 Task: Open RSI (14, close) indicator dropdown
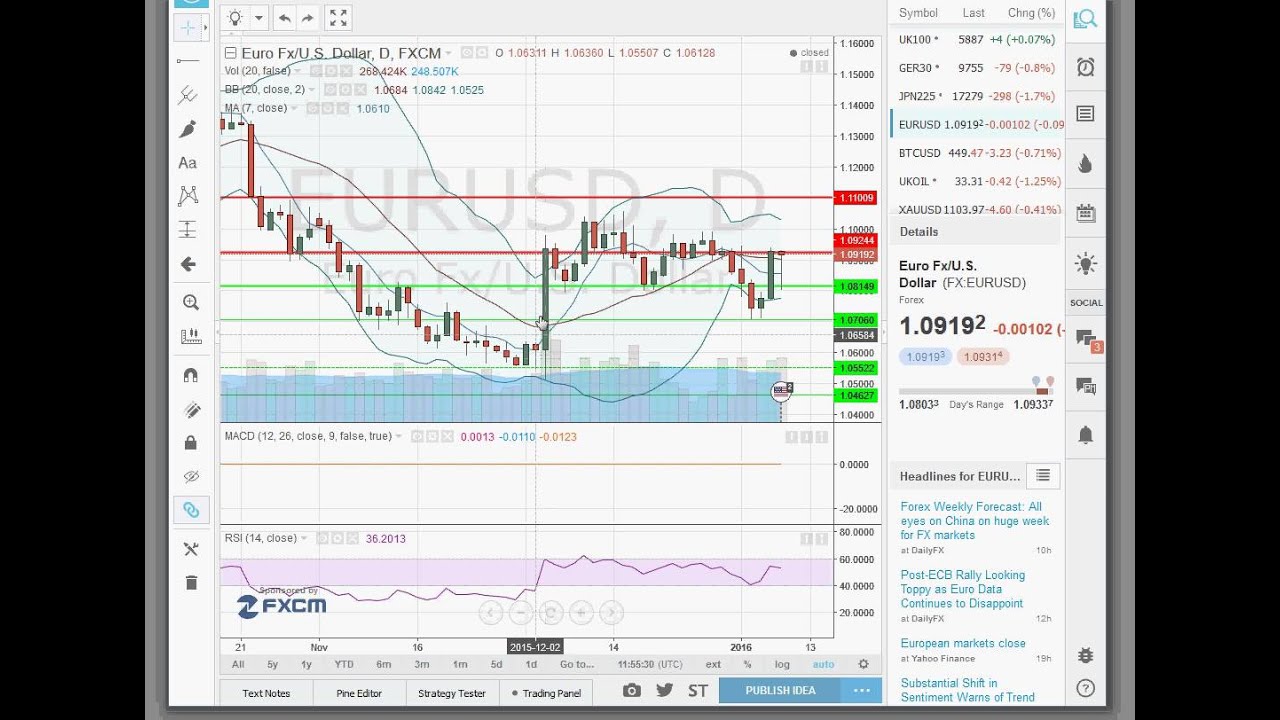click(304, 539)
